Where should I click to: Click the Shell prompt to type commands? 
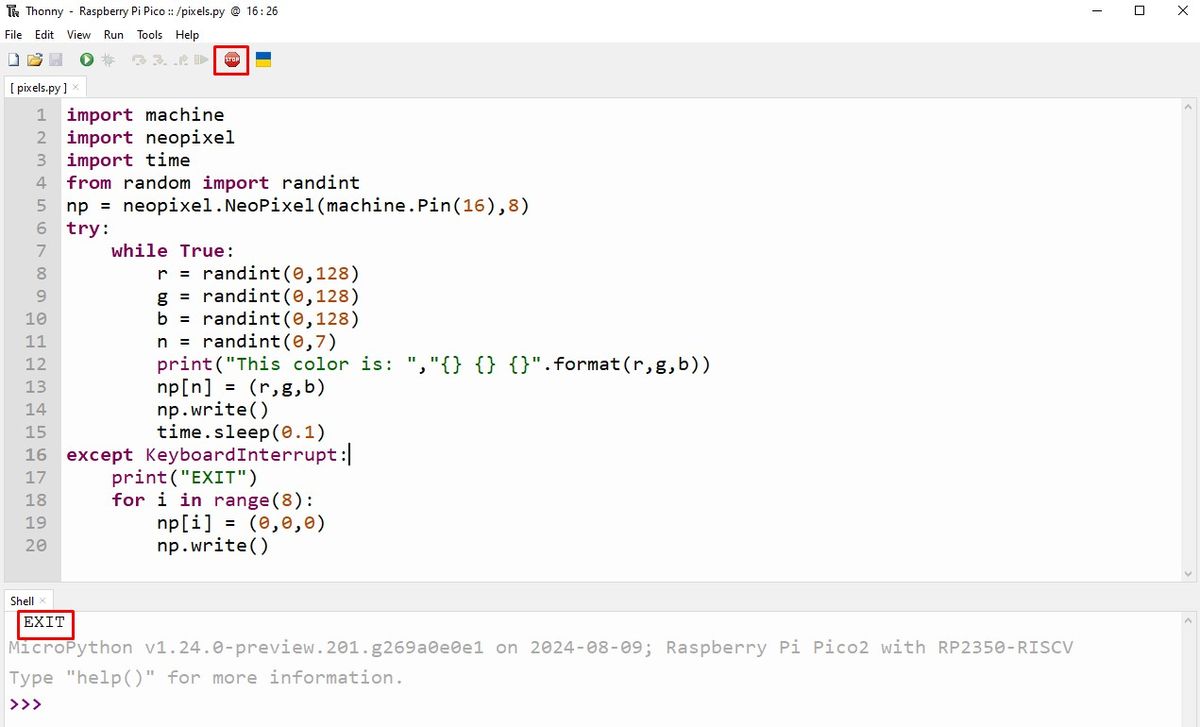[60, 703]
